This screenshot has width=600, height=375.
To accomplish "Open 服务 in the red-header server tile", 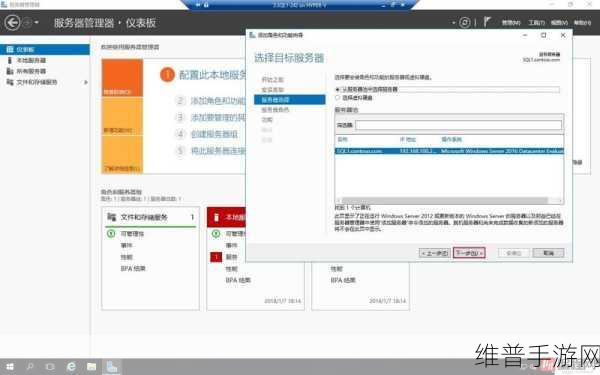I will coord(232,257).
